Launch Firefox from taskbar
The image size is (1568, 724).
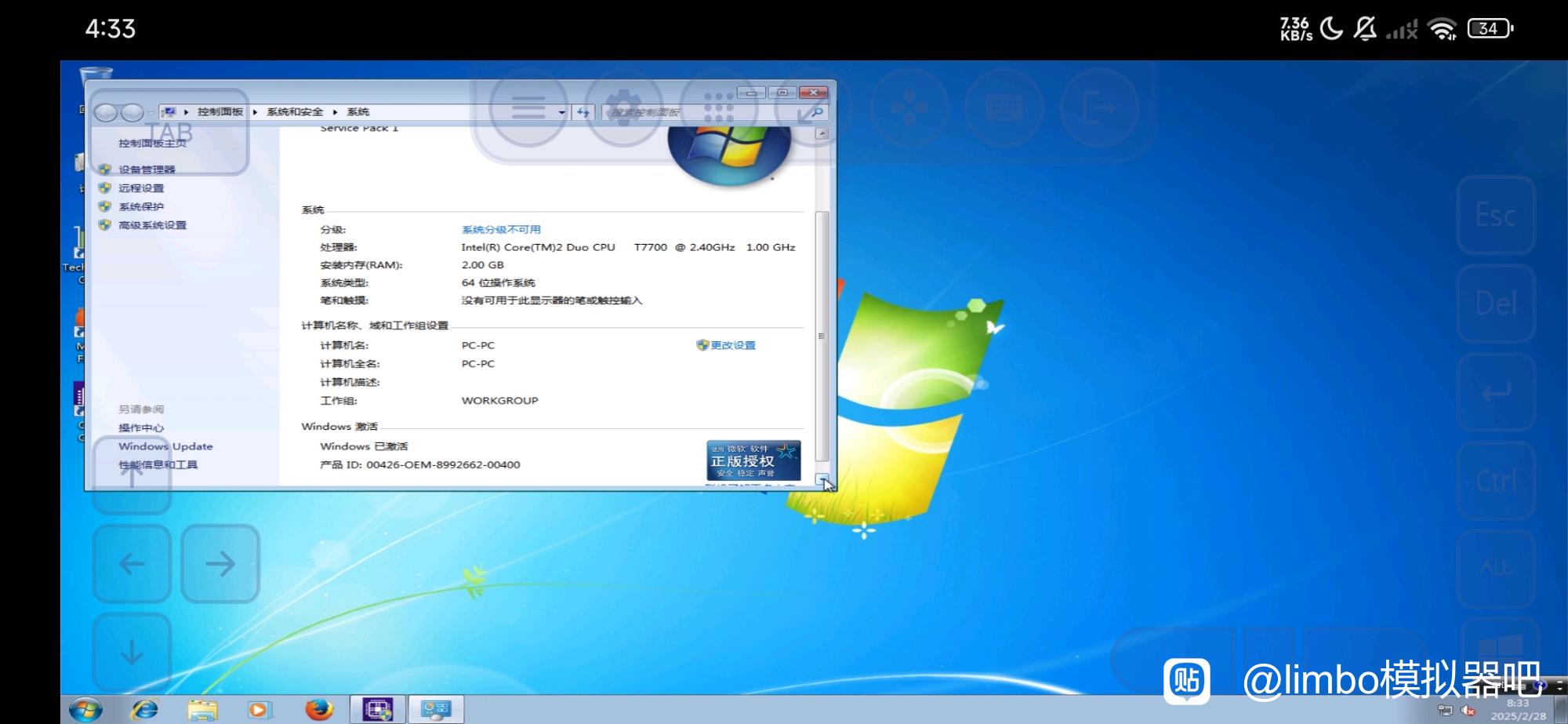[318, 710]
